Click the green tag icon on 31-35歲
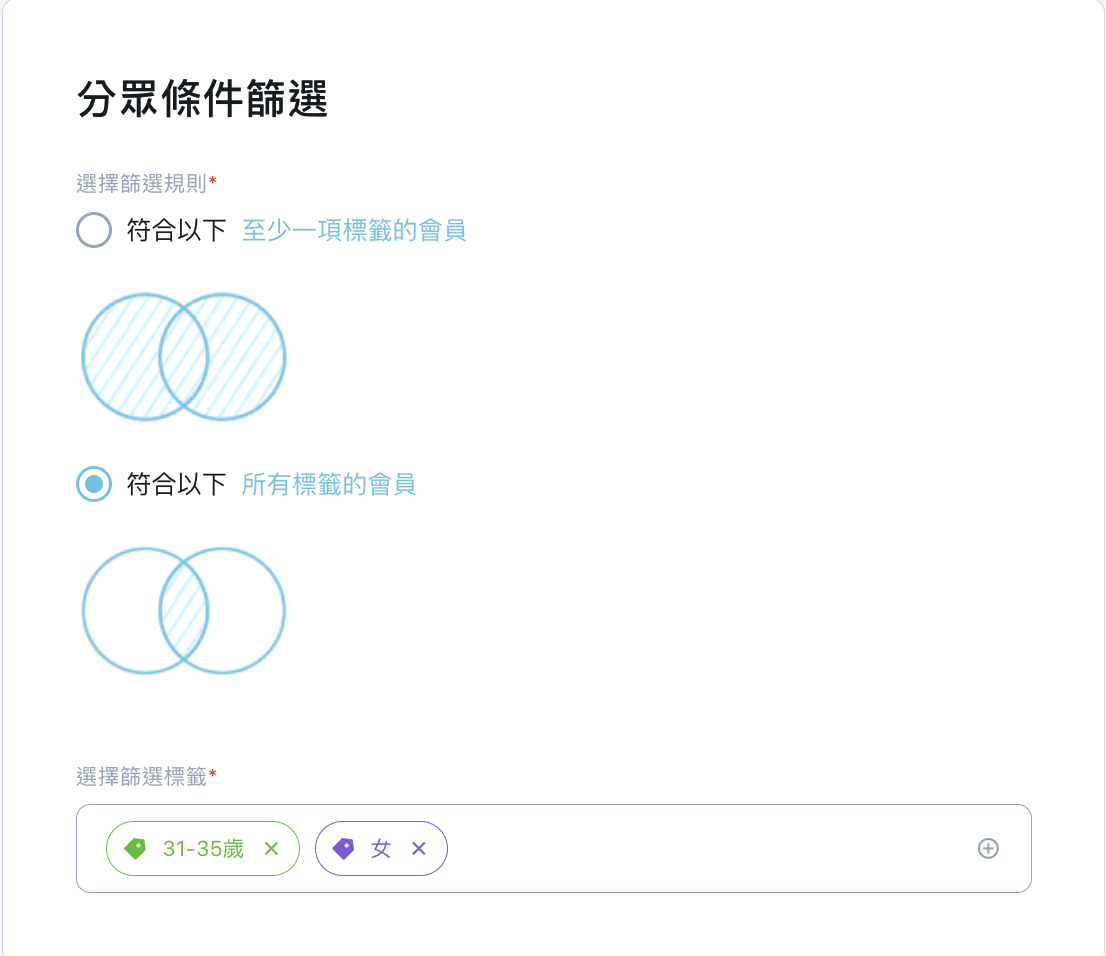This screenshot has width=1106, height=956. click(135, 849)
